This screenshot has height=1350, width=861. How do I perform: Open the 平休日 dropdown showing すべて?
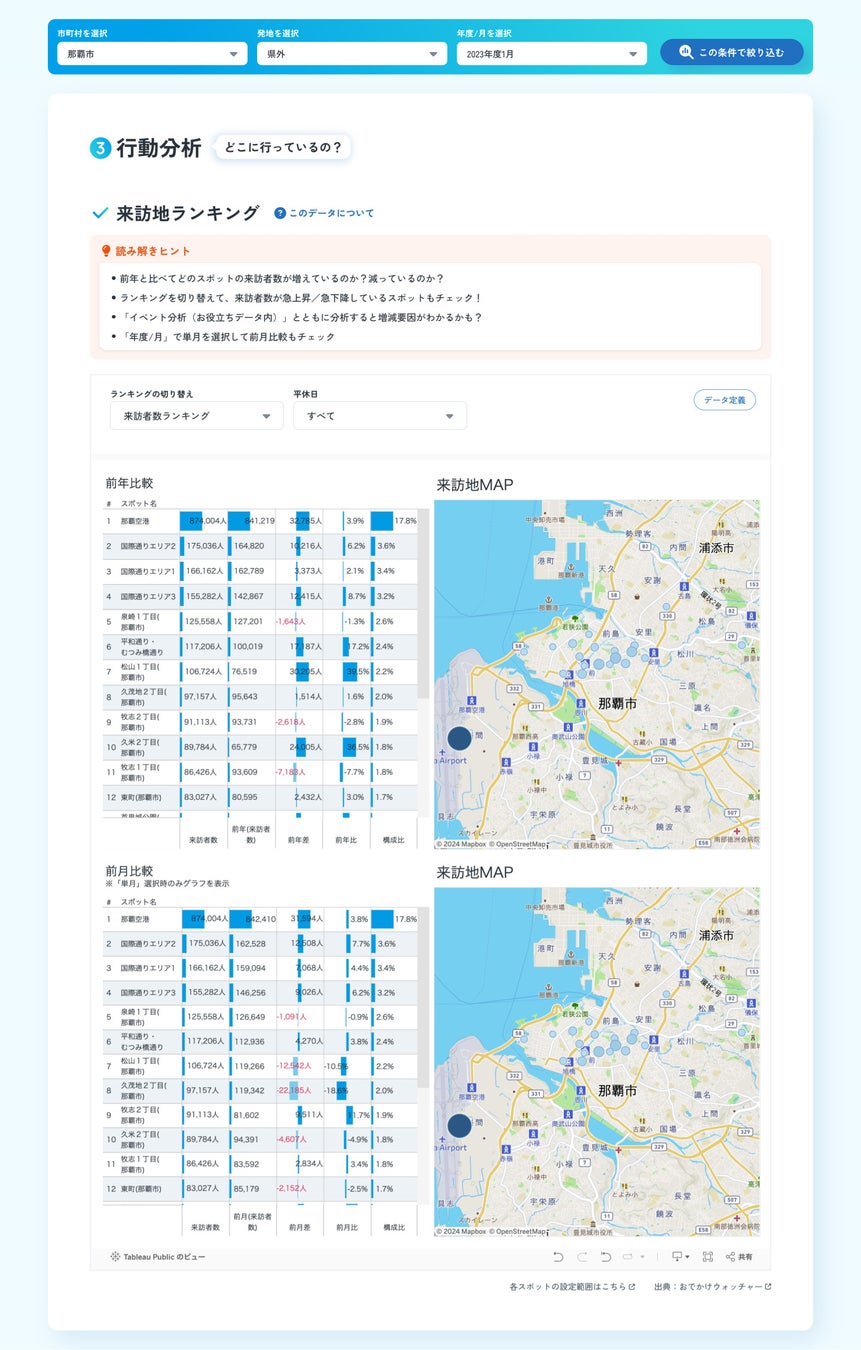pyautogui.click(x=380, y=416)
